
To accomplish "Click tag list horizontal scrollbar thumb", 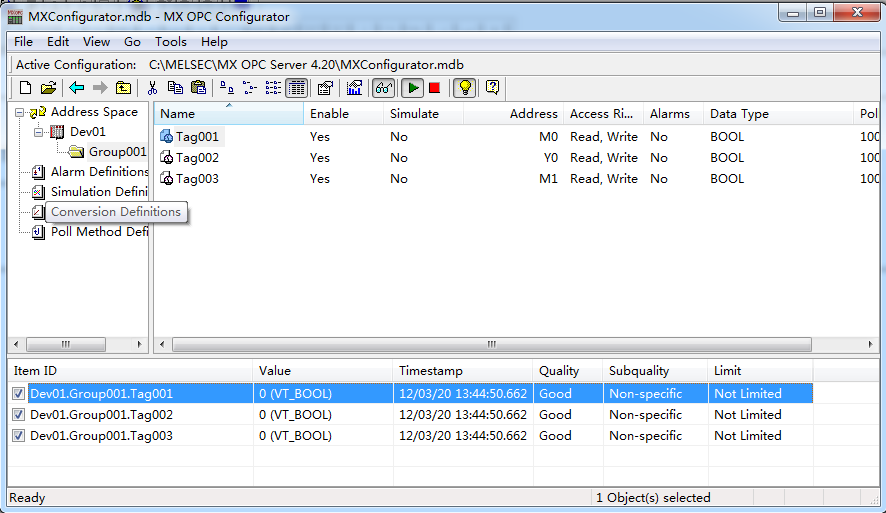I will pos(492,344).
